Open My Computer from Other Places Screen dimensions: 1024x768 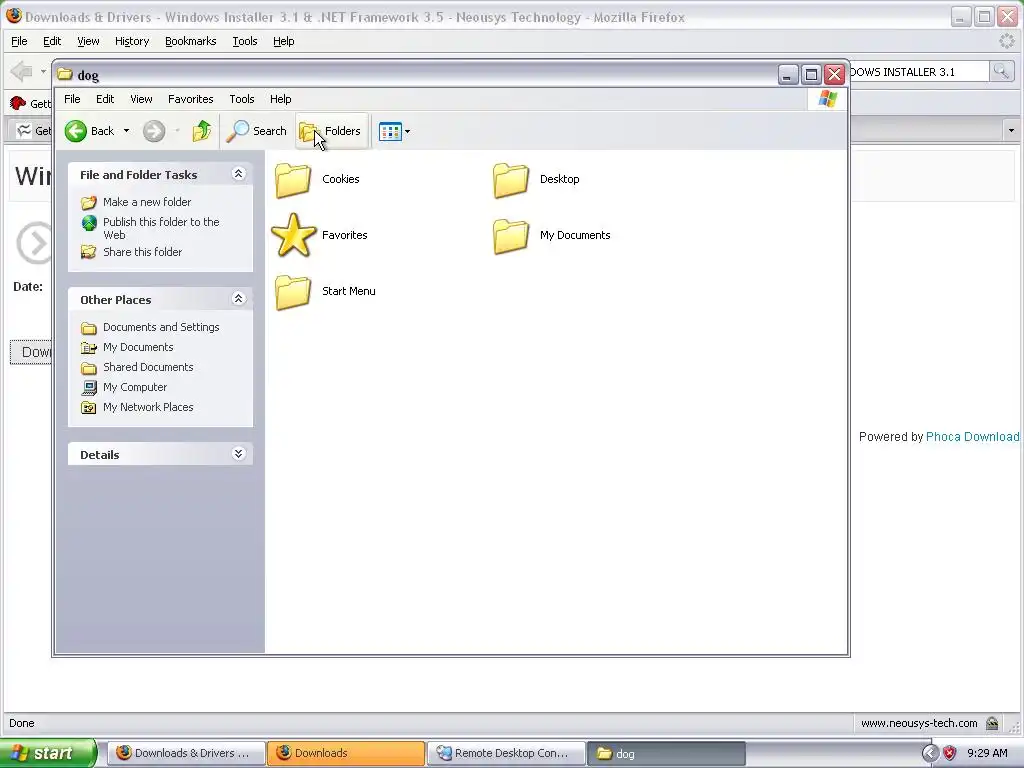[x=135, y=387]
